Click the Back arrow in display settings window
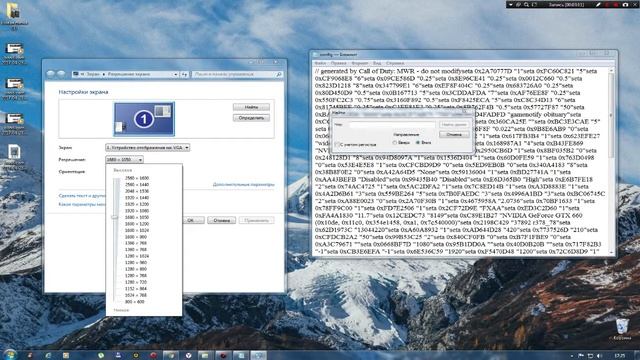The height and width of the screenshot is (360, 640). click(x=51, y=74)
